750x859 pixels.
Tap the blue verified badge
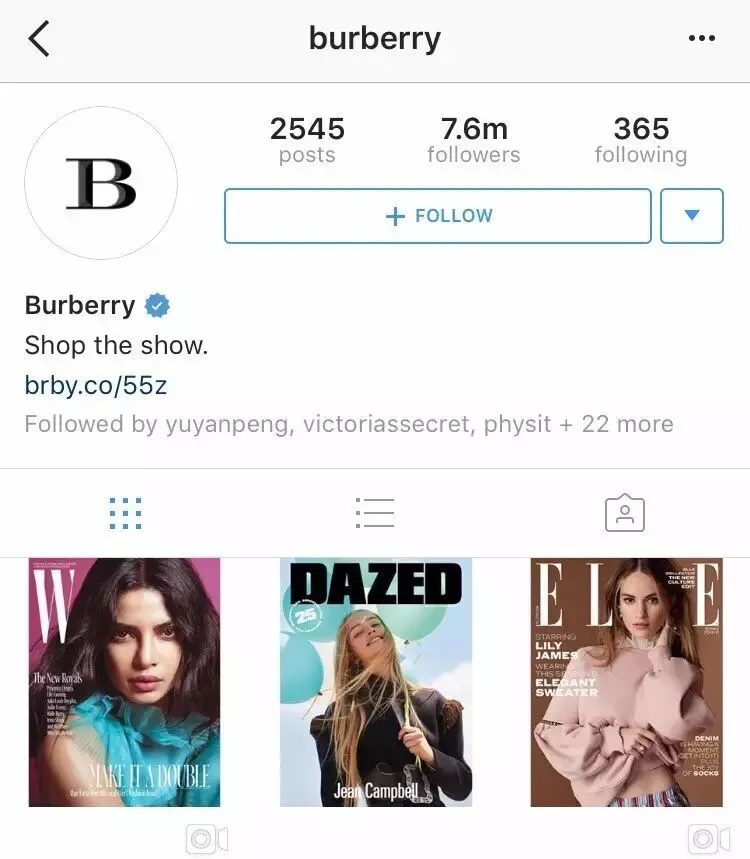[157, 306]
